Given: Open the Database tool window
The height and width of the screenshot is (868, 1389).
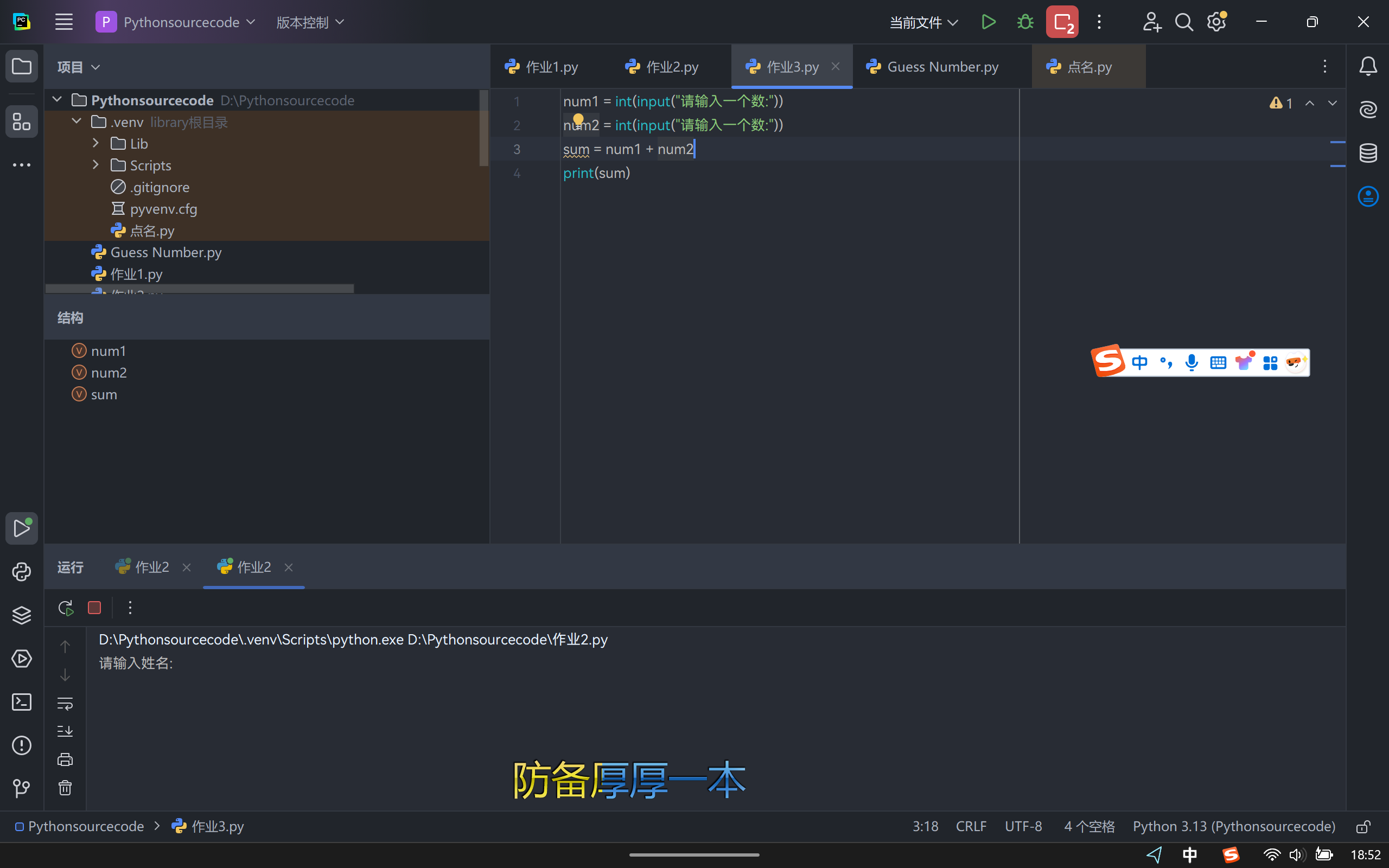Looking at the screenshot, I should point(1368,152).
